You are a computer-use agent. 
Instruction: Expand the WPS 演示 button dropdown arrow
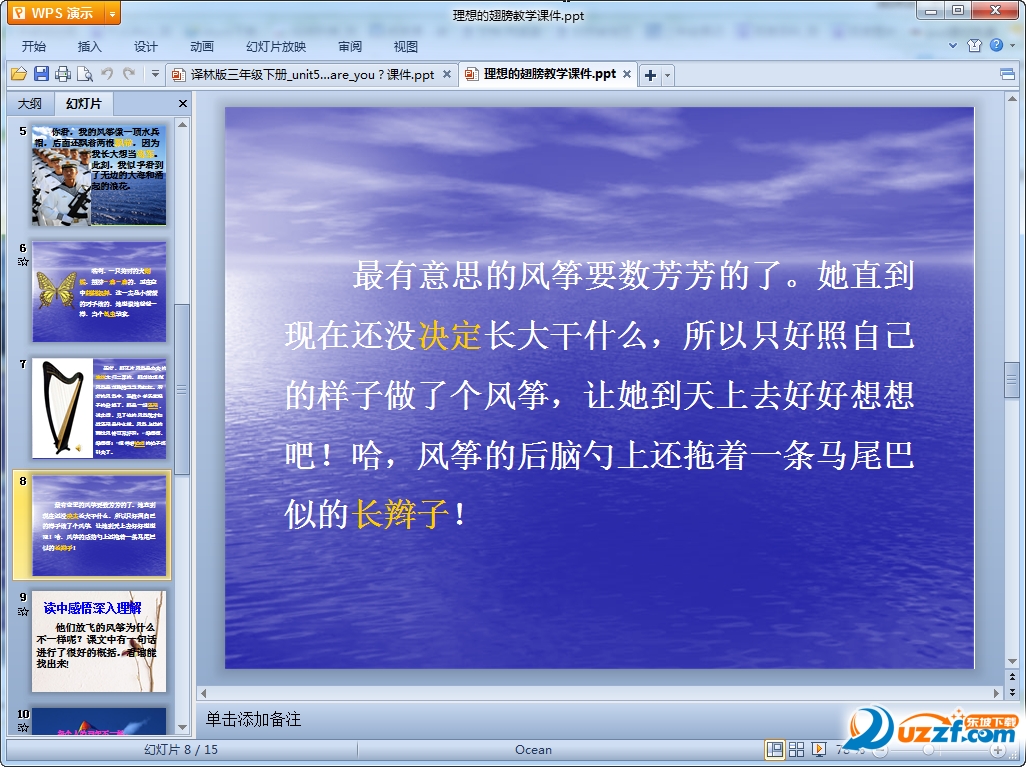pyautogui.click(x=113, y=13)
